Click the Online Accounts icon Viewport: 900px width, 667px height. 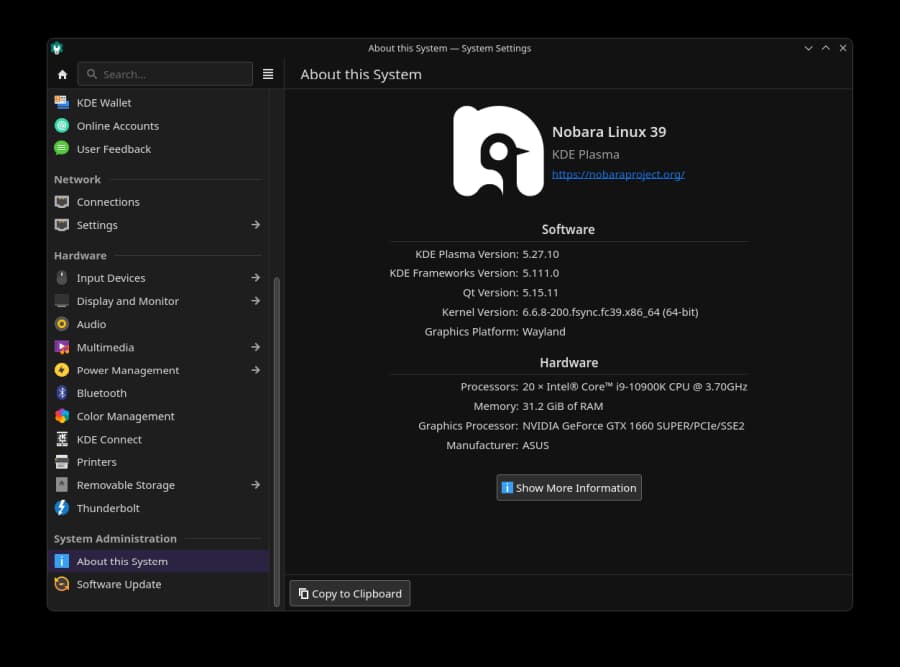click(62, 126)
